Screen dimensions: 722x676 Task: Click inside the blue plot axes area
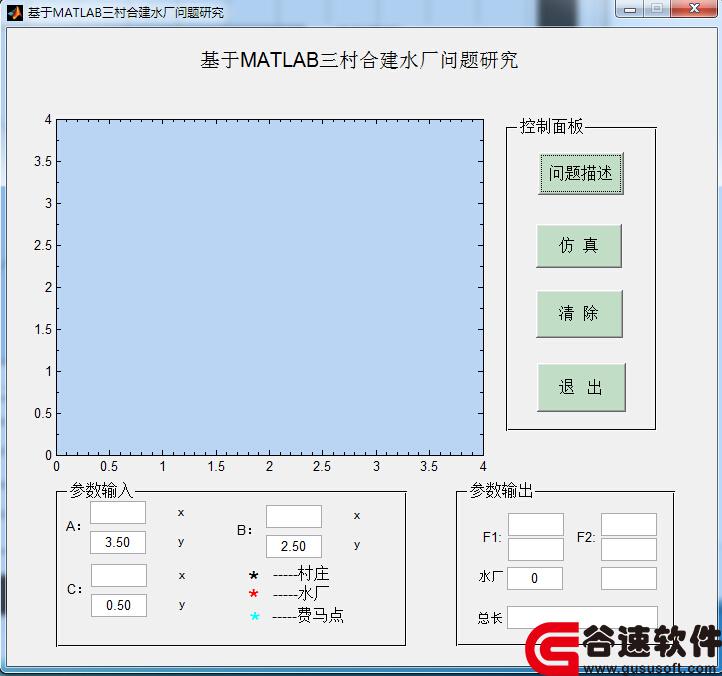point(270,287)
